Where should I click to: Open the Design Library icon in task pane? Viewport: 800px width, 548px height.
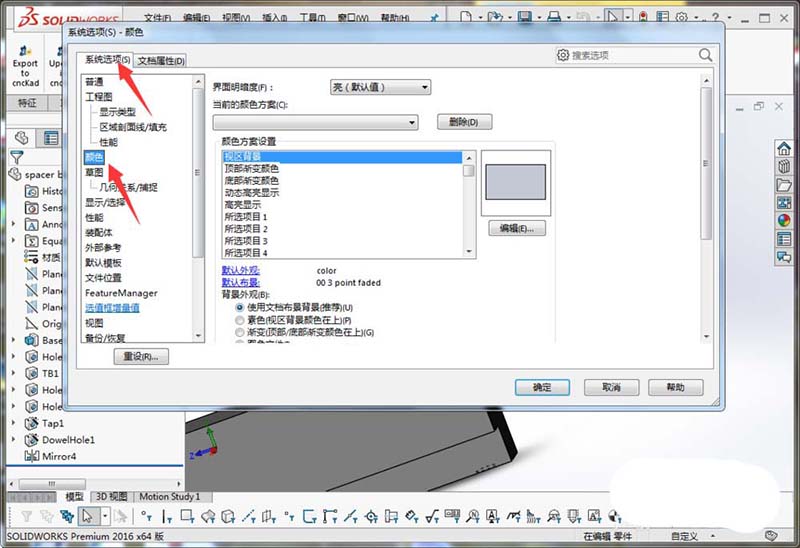coord(784,166)
